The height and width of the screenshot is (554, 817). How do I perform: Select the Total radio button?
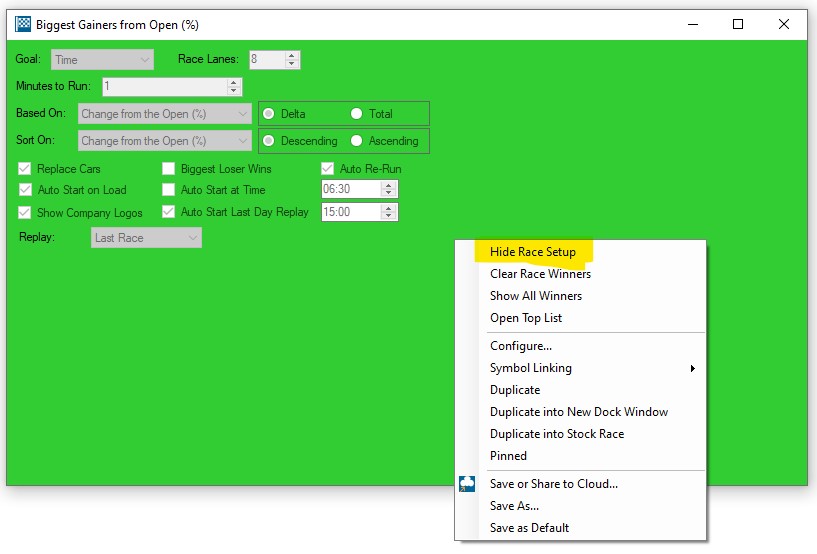(x=356, y=114)
